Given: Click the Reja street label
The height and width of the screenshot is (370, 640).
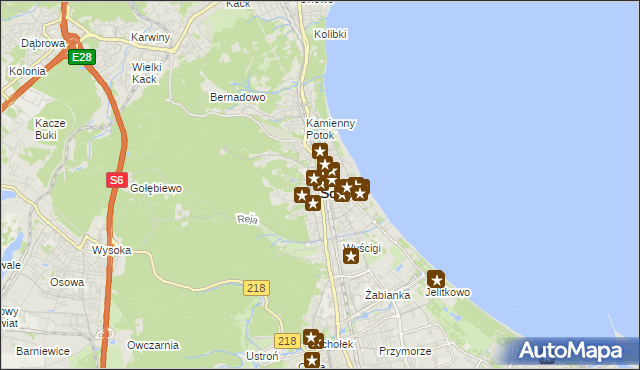Looking at the screenshot, I should pyautogui.click(x=247, y=219).
